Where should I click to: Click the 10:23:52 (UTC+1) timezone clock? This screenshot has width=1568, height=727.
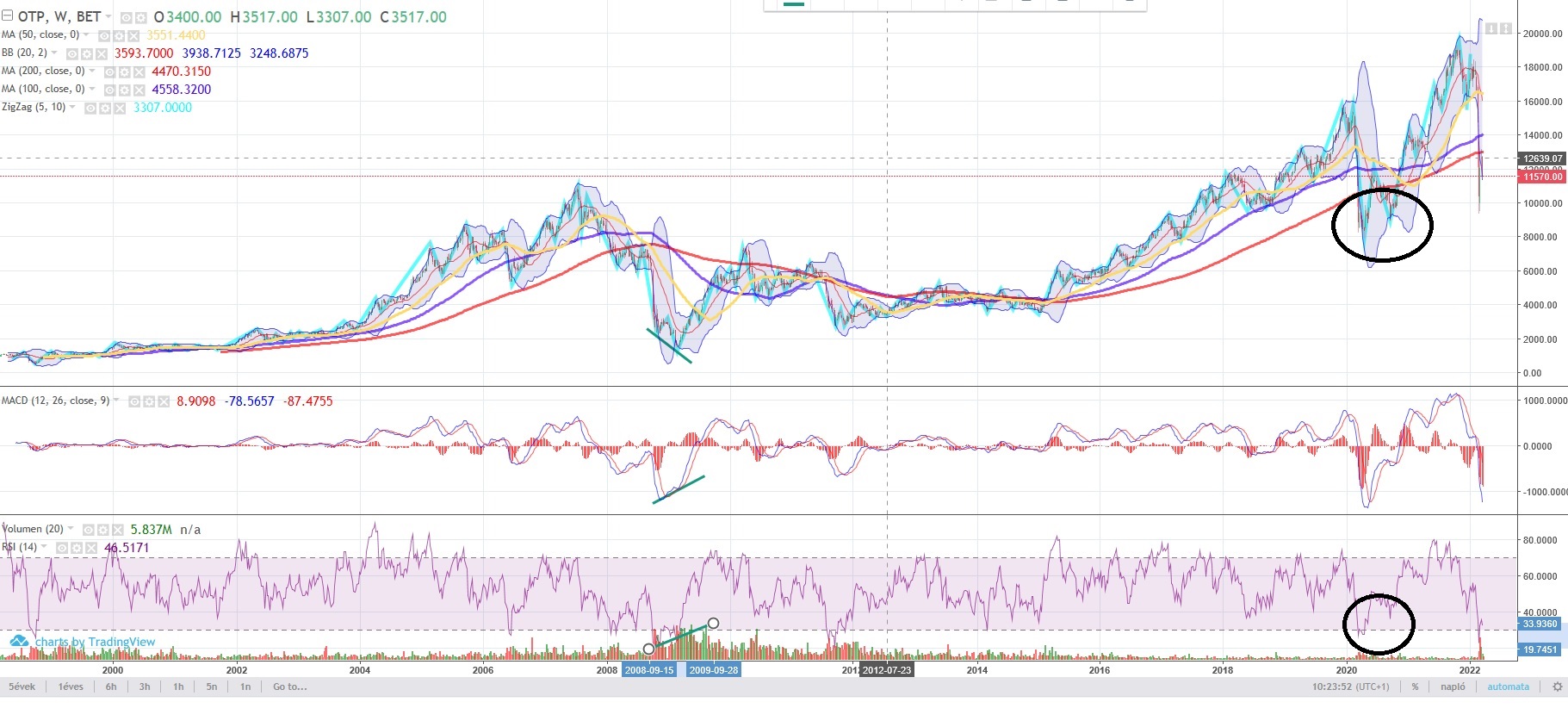pos(1350,687)
